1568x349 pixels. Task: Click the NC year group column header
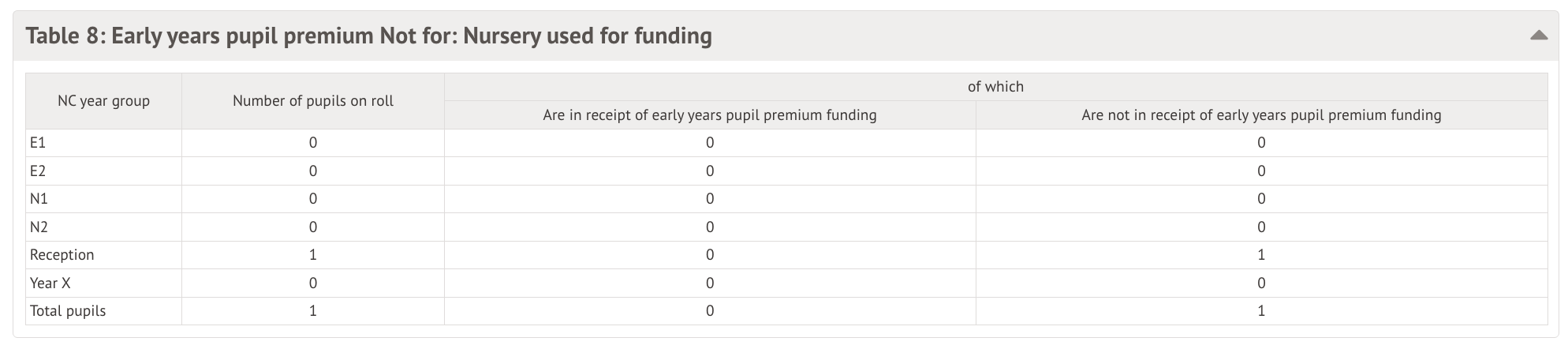[x=103, y=101]
